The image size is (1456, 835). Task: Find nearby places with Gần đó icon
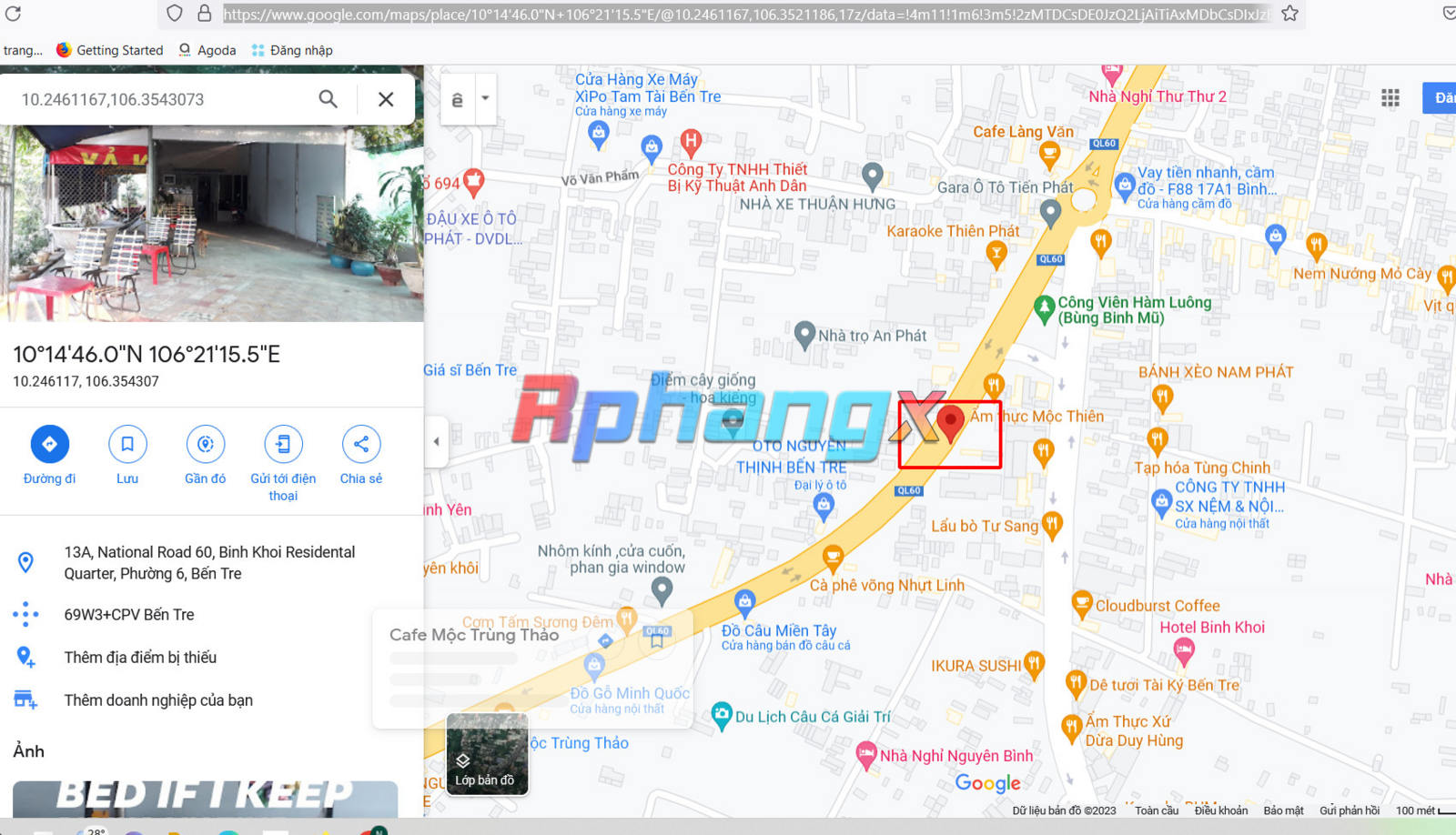pyautogui.click(x=206, y=444)
